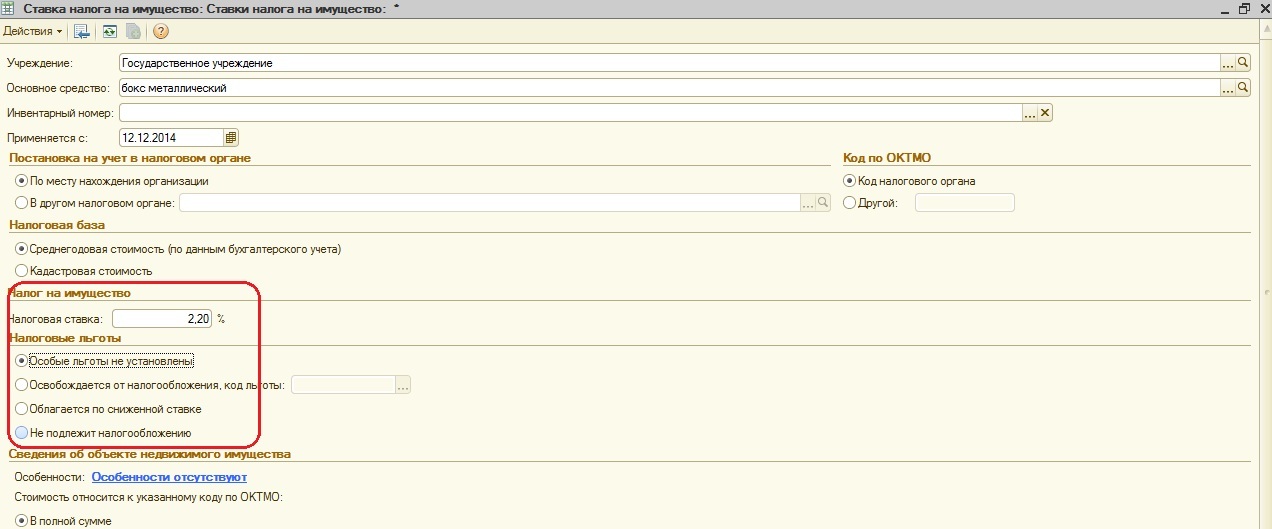Open selection ellipsis for Инвентарный номер field
1272x529 pixels.
tap(1029, 113)
